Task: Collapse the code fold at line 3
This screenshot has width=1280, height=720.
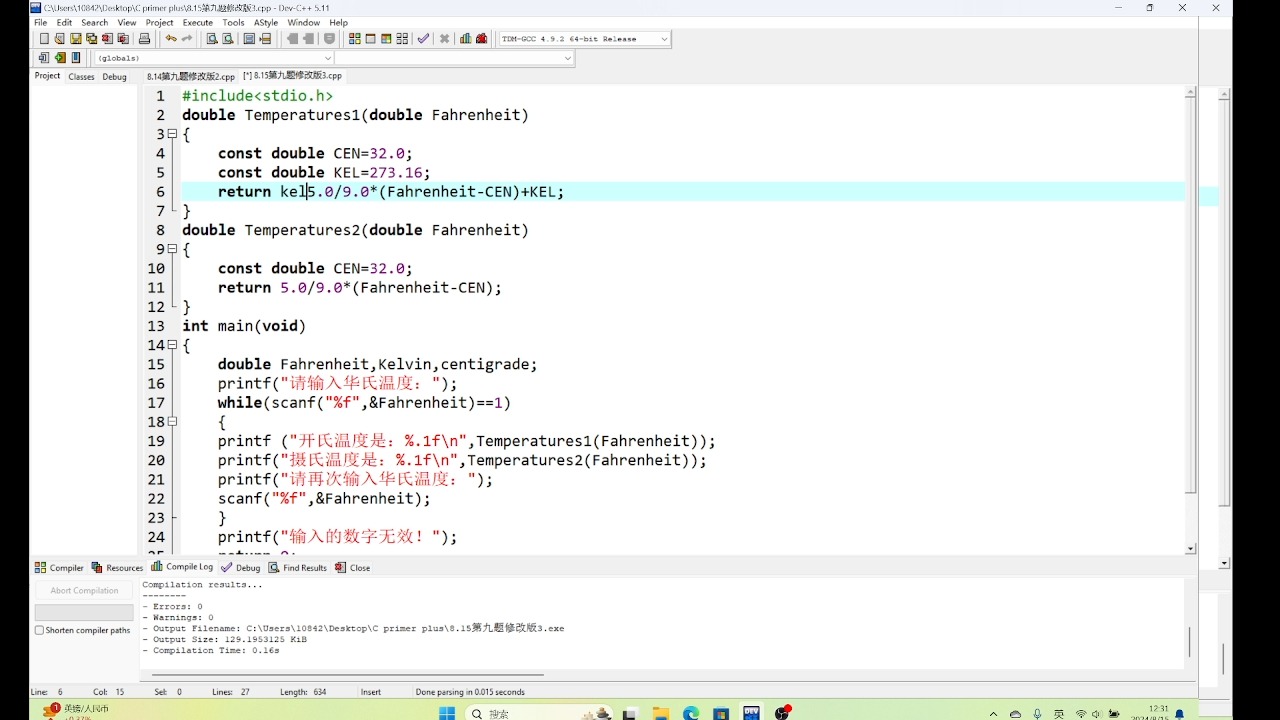Action: (172, 134)
